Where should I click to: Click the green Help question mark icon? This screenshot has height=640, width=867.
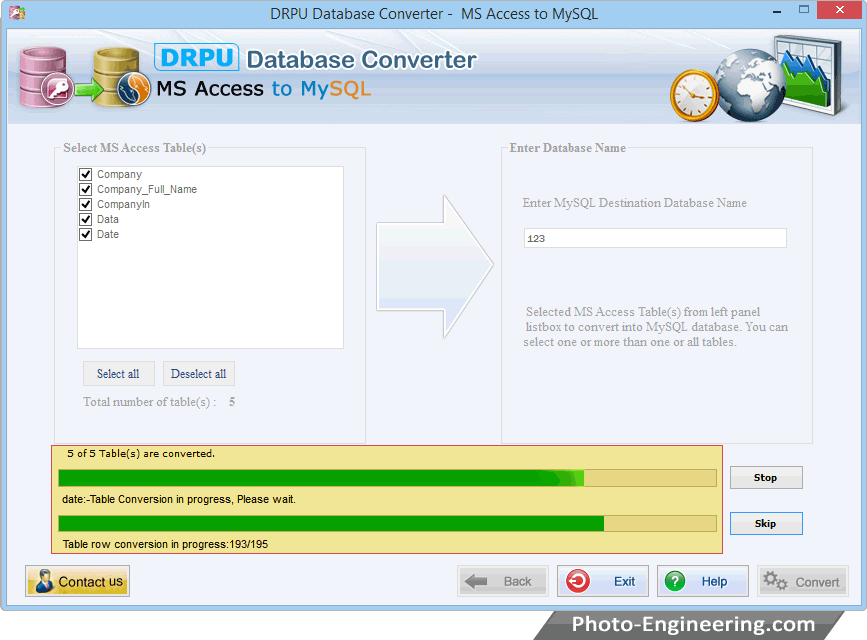(x=675, y=581)
